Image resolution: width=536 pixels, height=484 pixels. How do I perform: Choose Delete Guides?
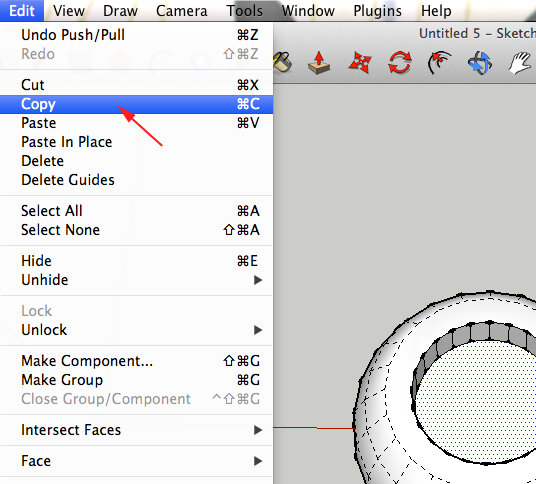(x=136, y=180)
